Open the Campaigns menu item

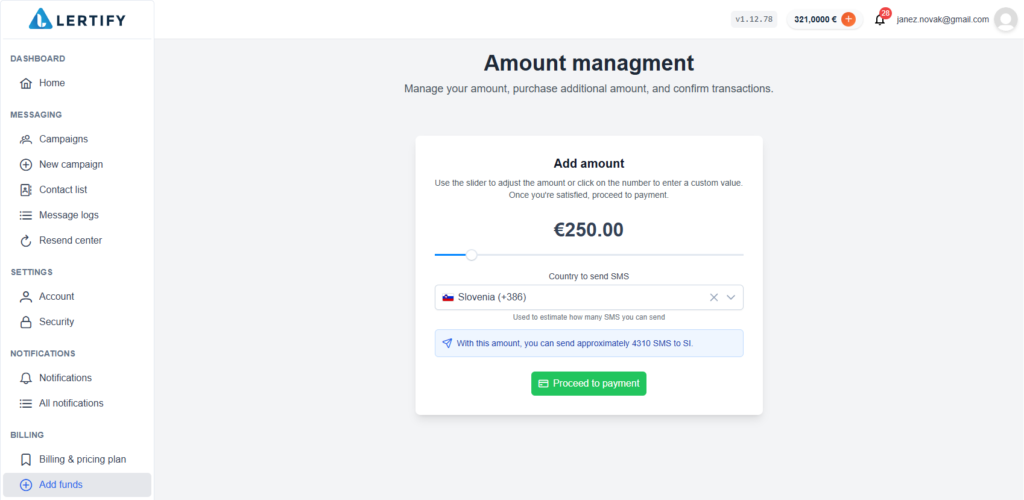pyautogui.click(x=63, y=139)
